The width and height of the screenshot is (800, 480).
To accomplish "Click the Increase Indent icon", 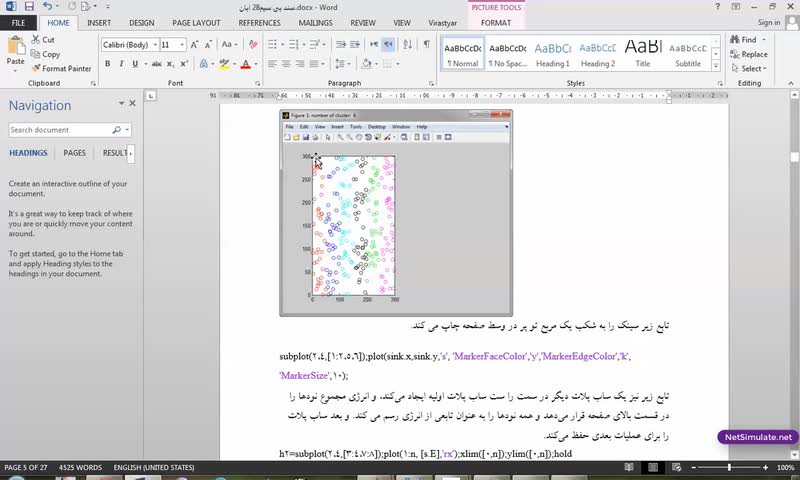I will click(355, 45).
